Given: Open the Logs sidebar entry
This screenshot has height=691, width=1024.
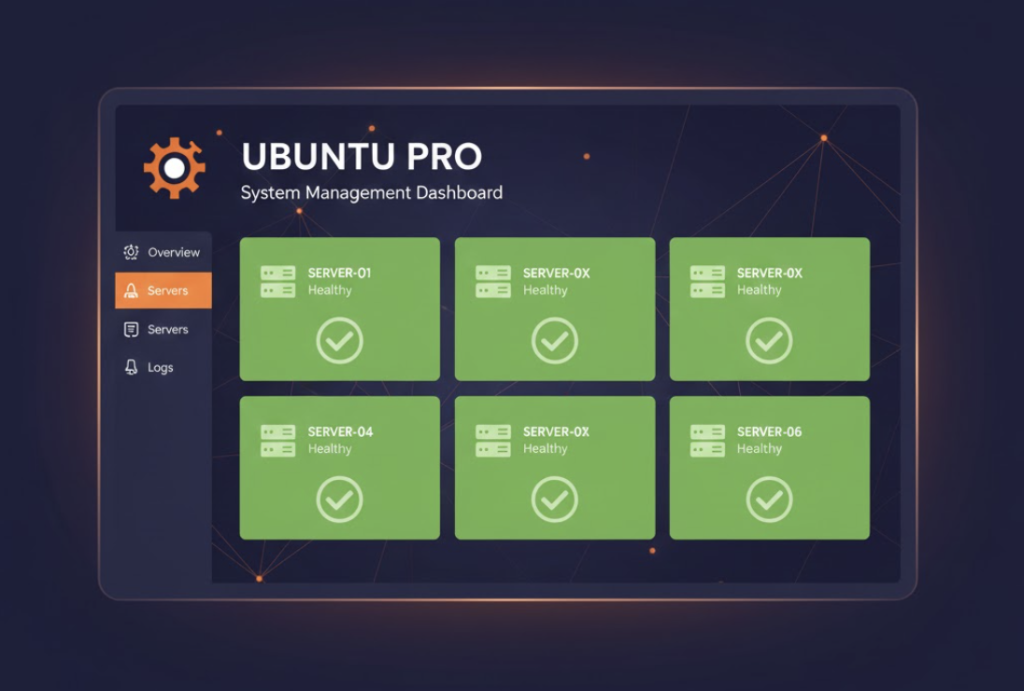Looking at the screenshot, I should point(163,367).
